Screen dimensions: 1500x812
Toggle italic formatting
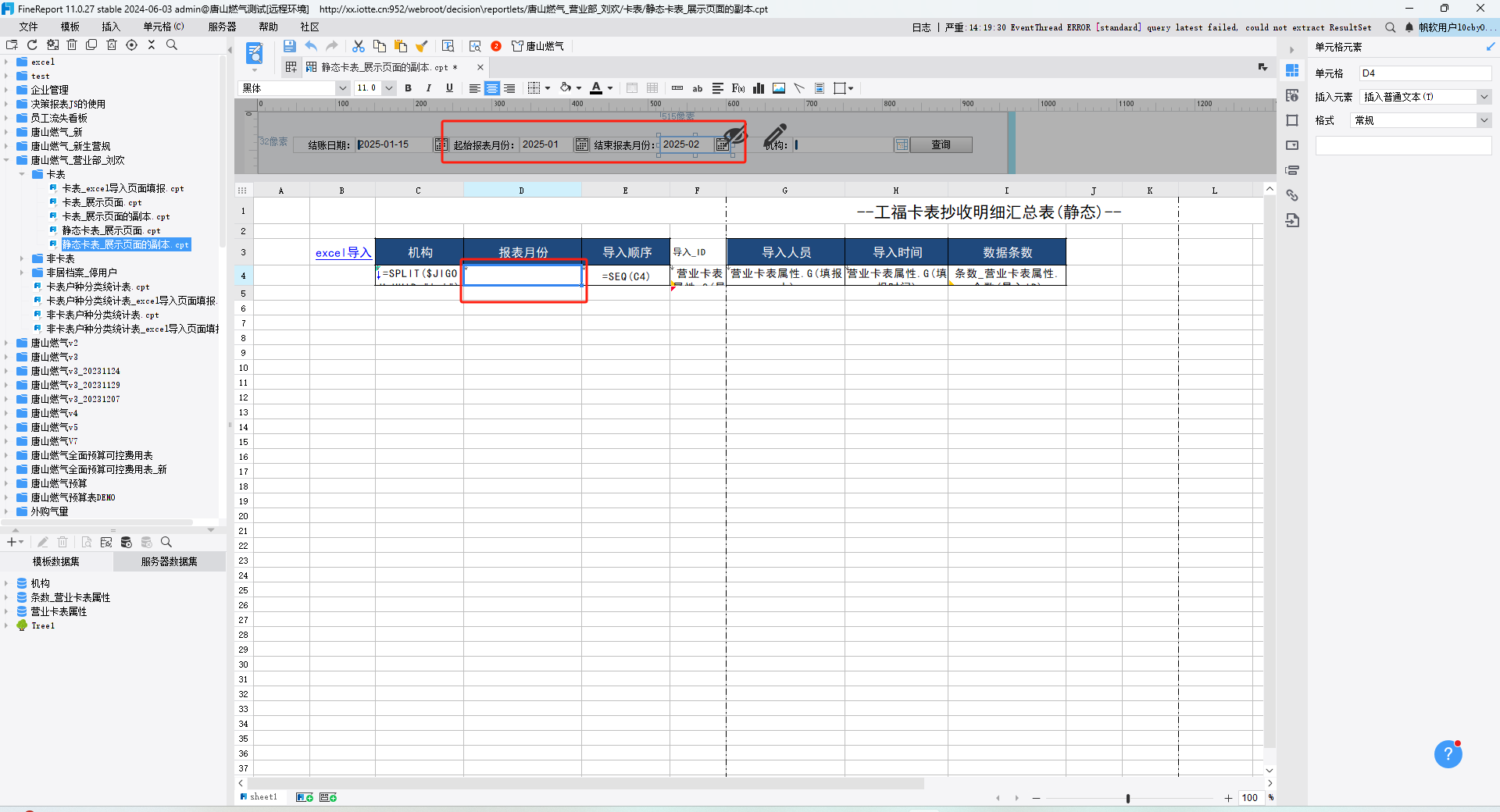(x=428, y=88)
